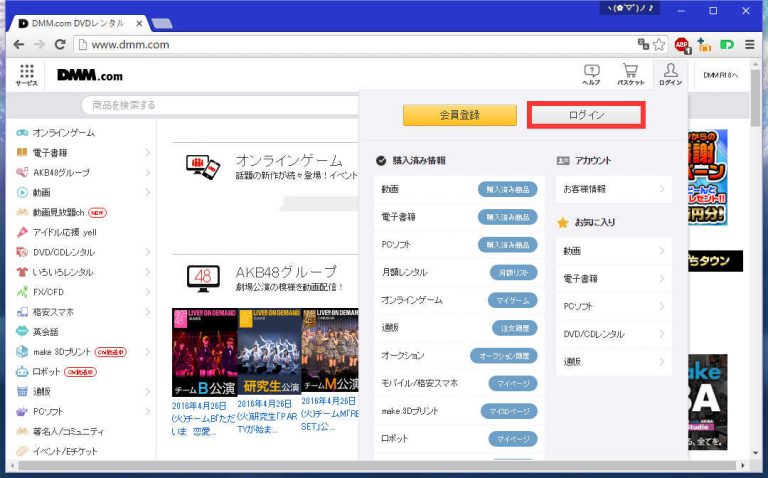
Task: Click the horizontal page scrollbar
Action: pos(377,465)
